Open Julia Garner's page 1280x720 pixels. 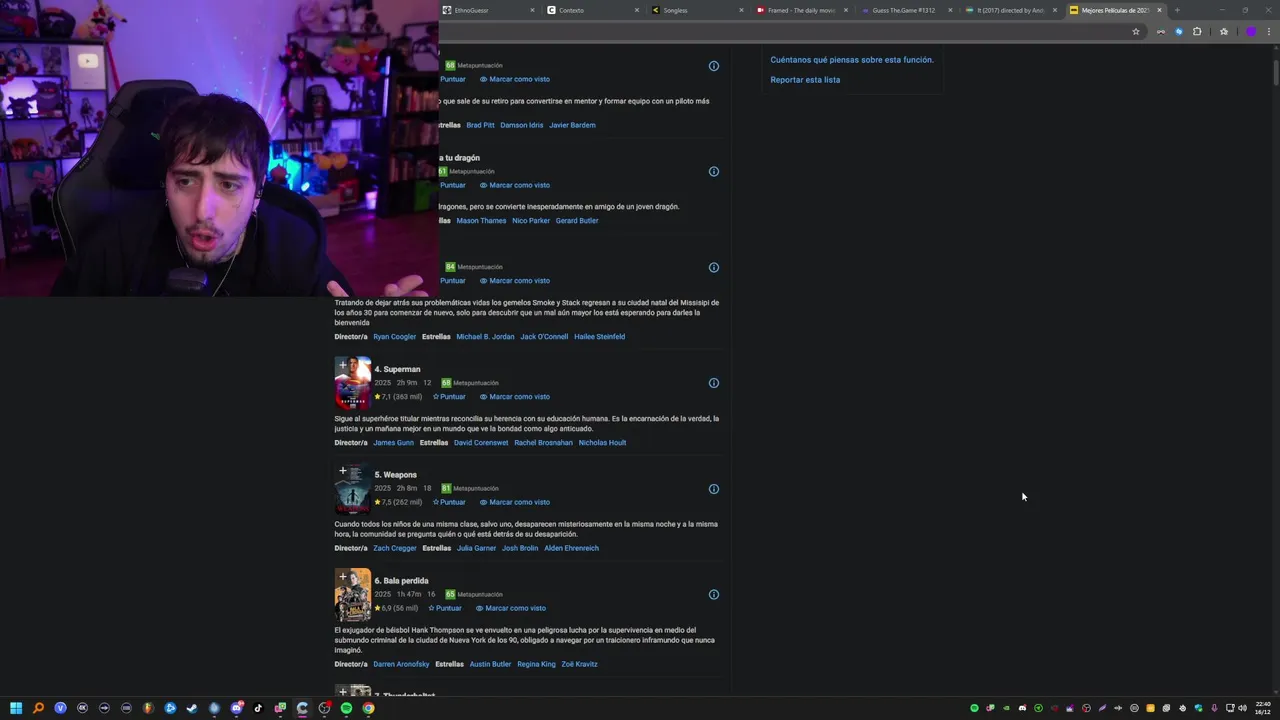coord(476,548)
